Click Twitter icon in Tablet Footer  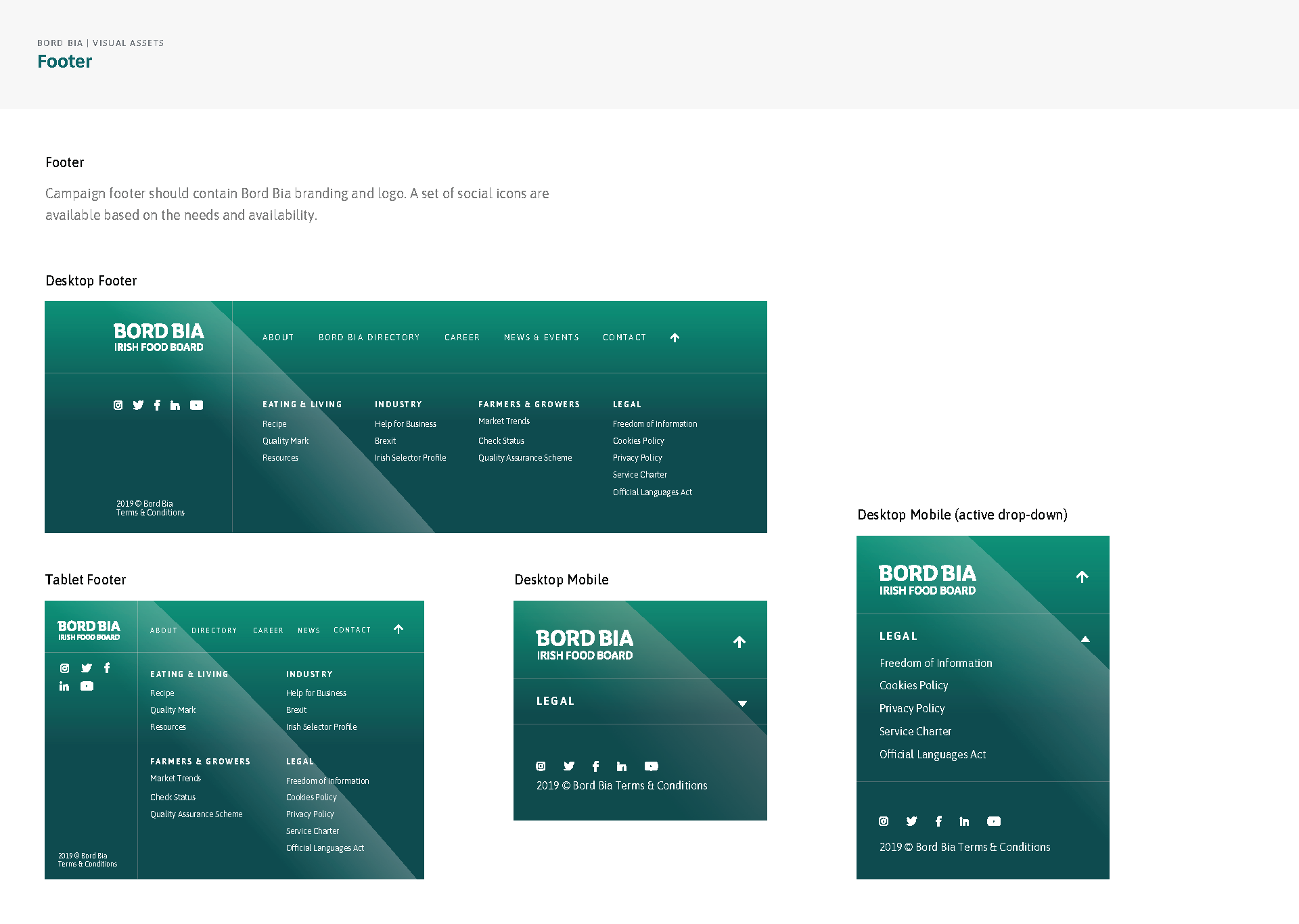[x=87, y=668]
